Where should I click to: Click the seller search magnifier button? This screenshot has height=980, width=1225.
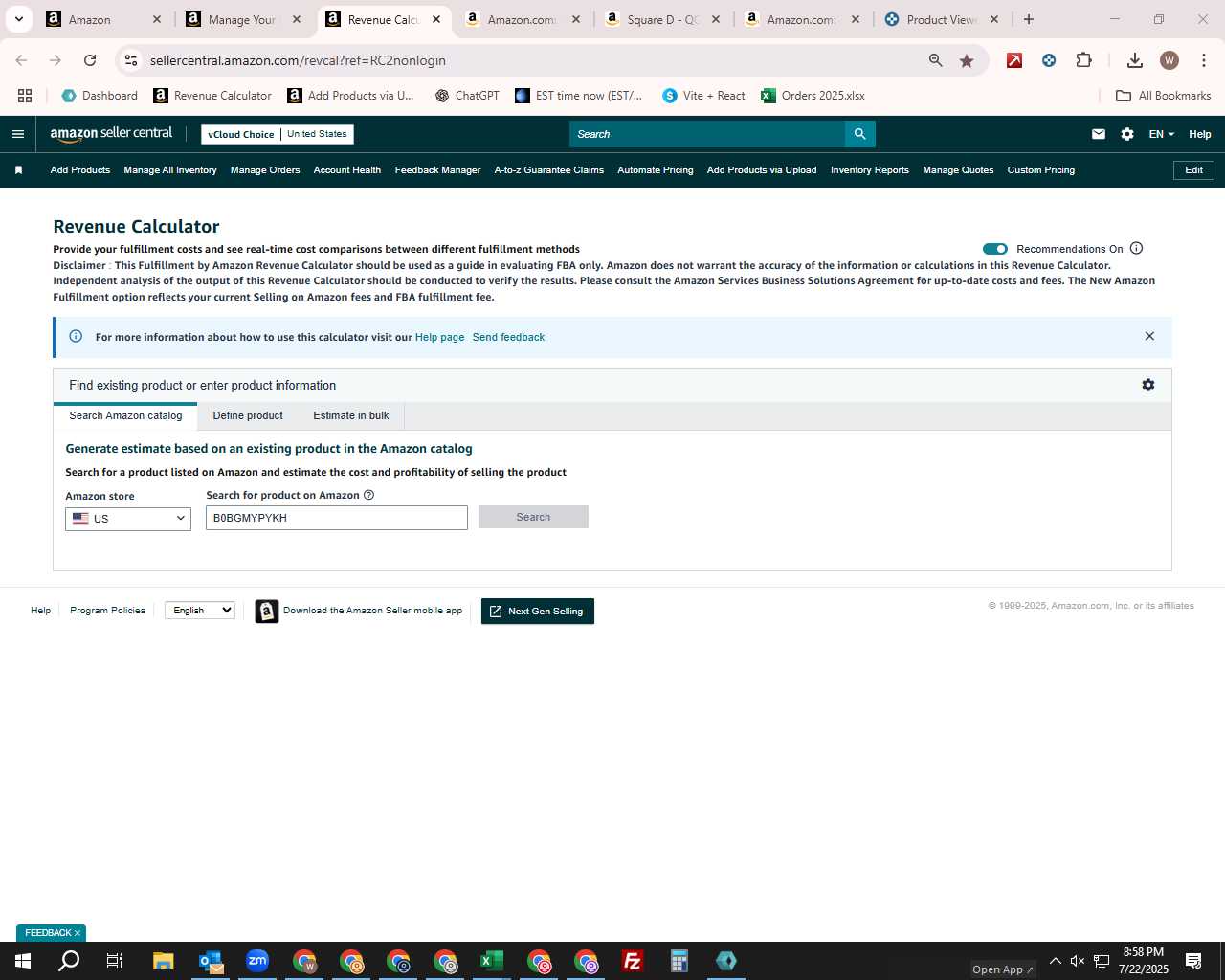(x=859, y=134)
